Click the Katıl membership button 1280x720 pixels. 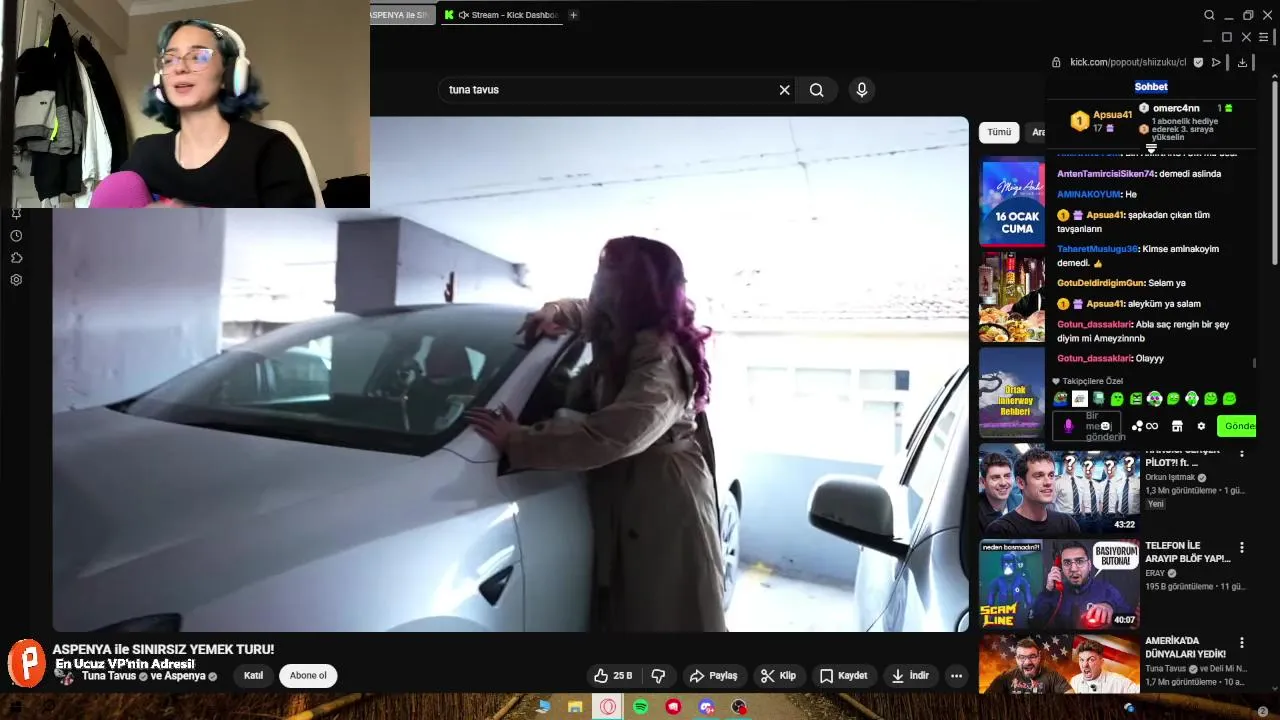[254, 676]
